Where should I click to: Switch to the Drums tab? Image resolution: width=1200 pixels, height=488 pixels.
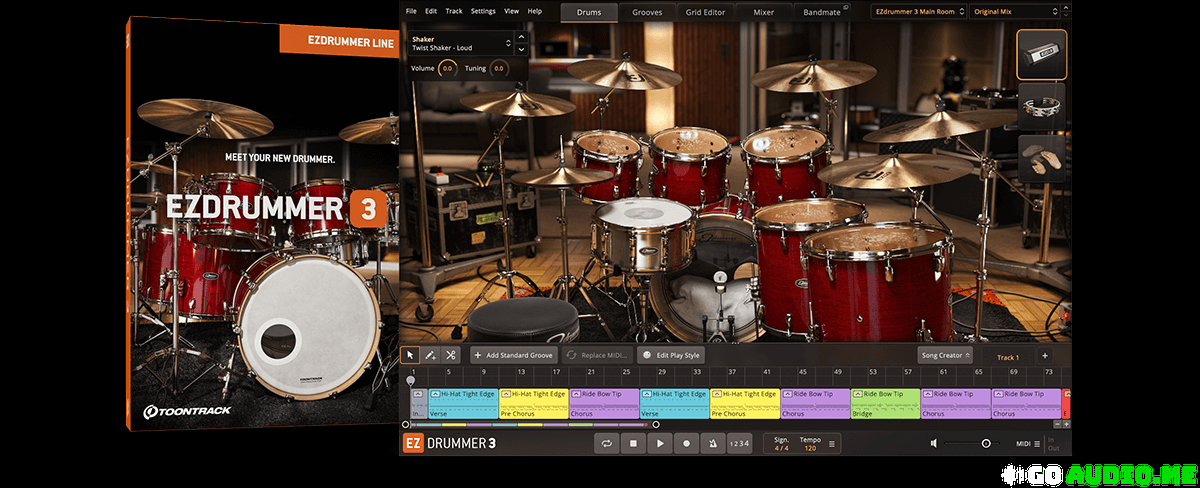point(588,13)
